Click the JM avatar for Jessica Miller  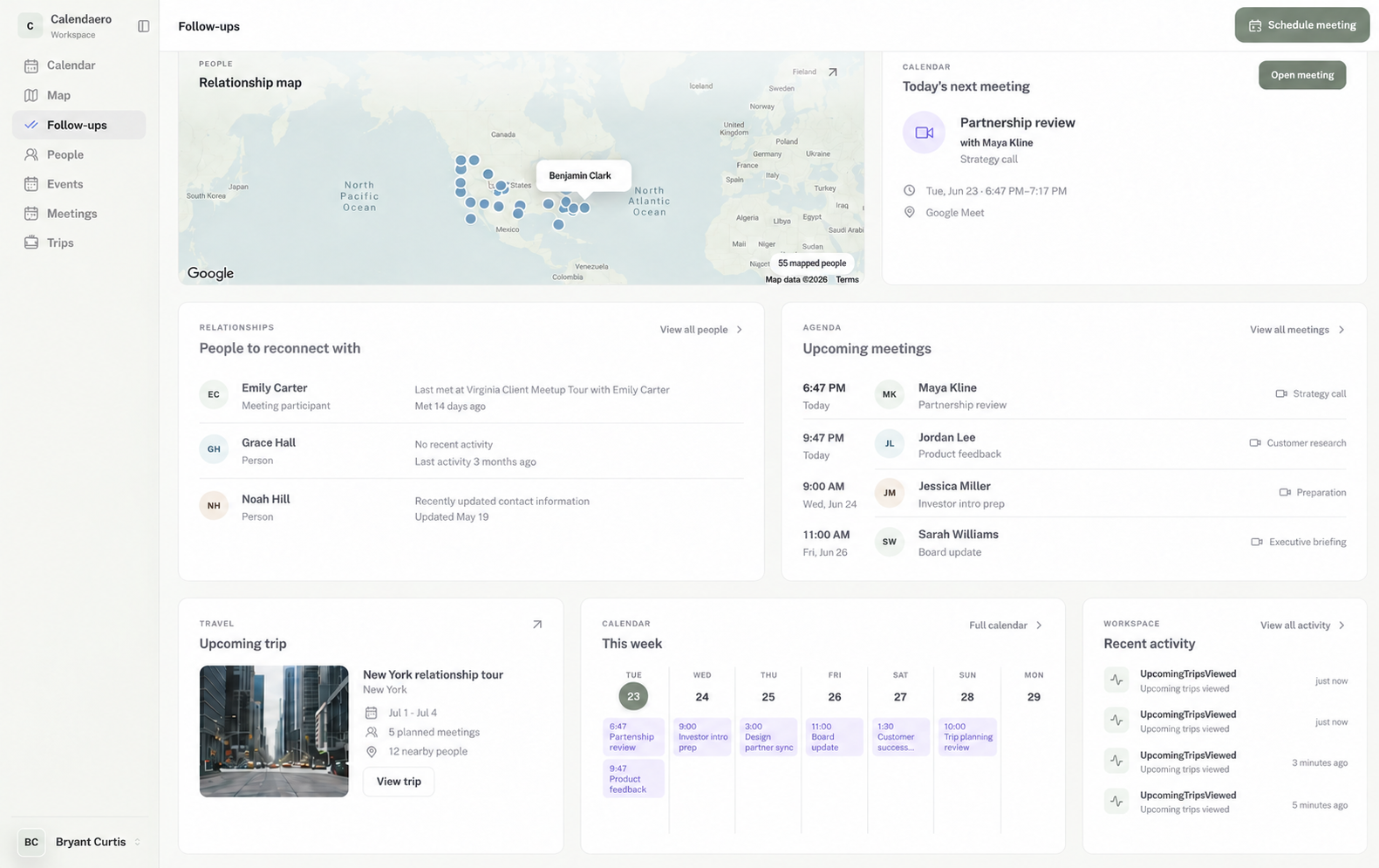coord(889,493)
